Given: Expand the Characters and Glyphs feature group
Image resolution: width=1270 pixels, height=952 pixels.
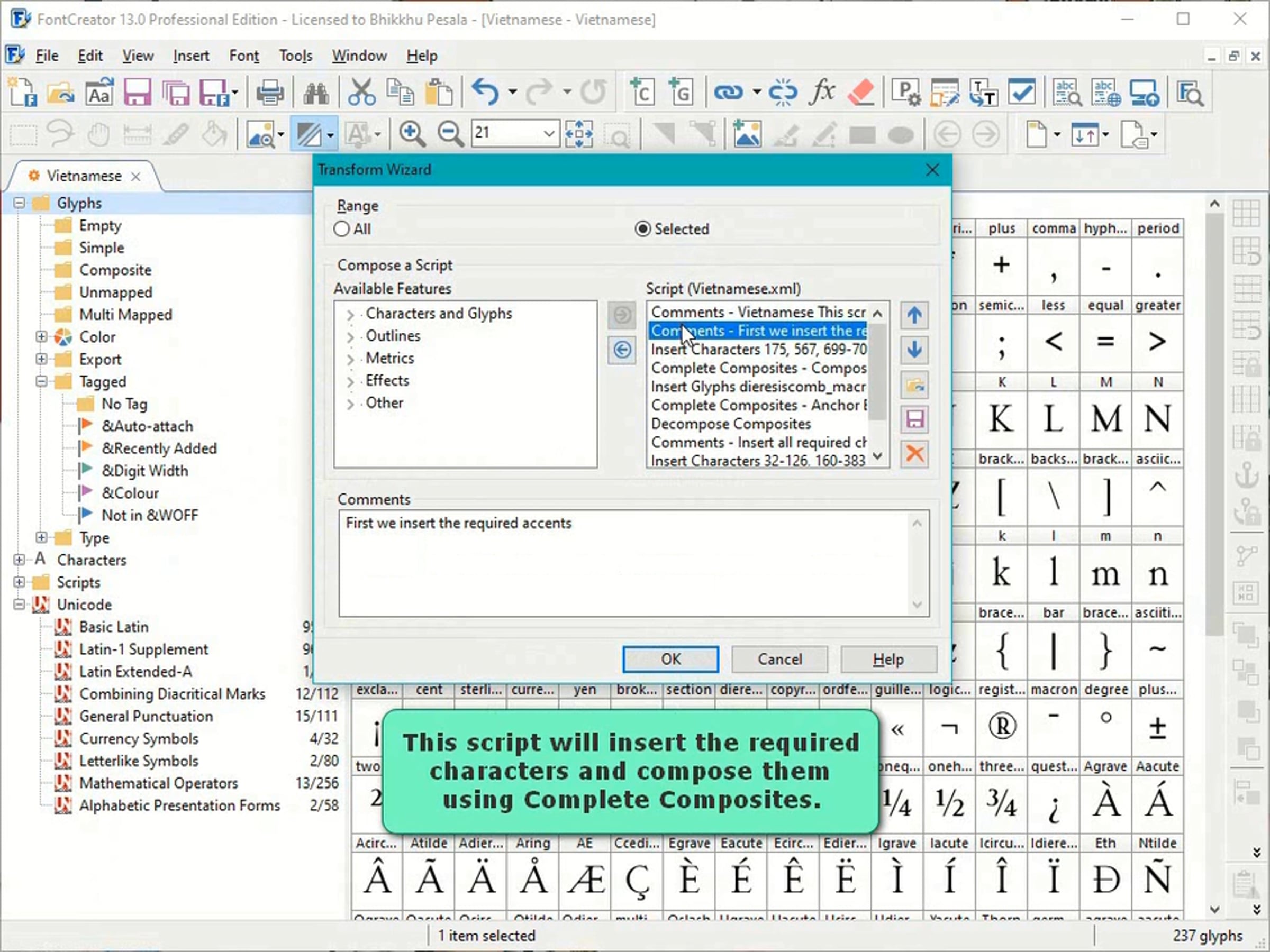Looking at the screenshot, I should pos(350,315).
